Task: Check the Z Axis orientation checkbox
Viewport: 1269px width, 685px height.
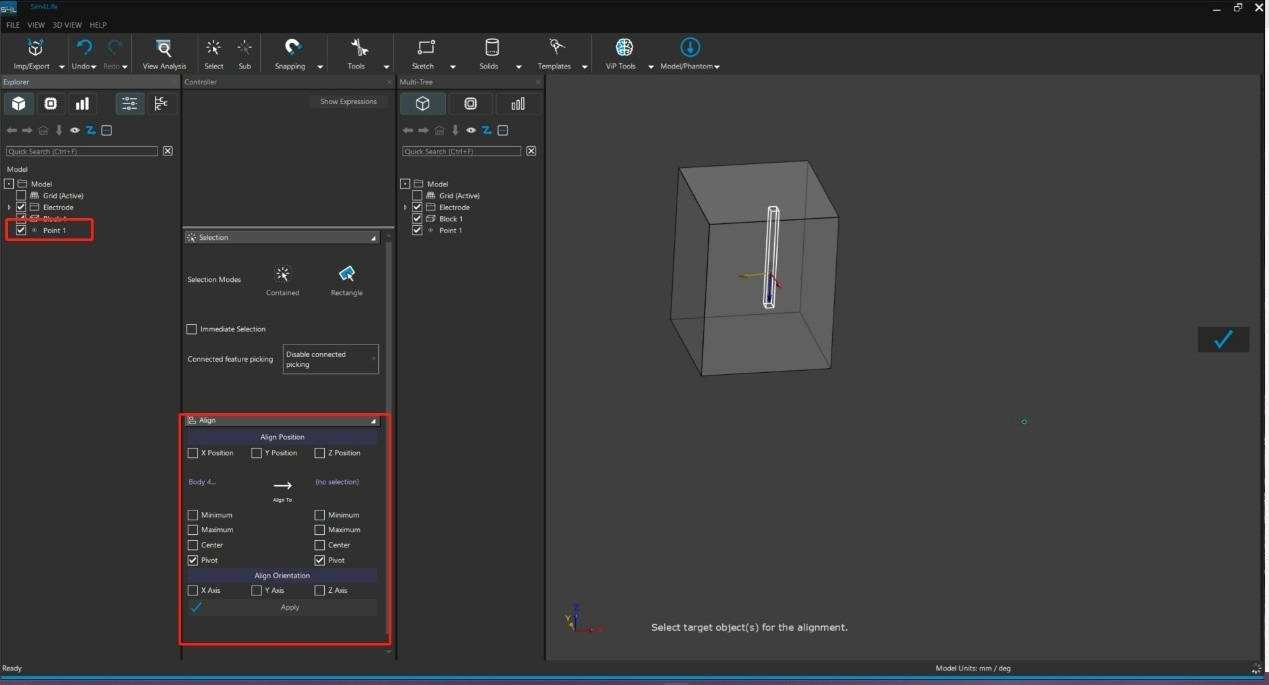Action: [320, 591]
